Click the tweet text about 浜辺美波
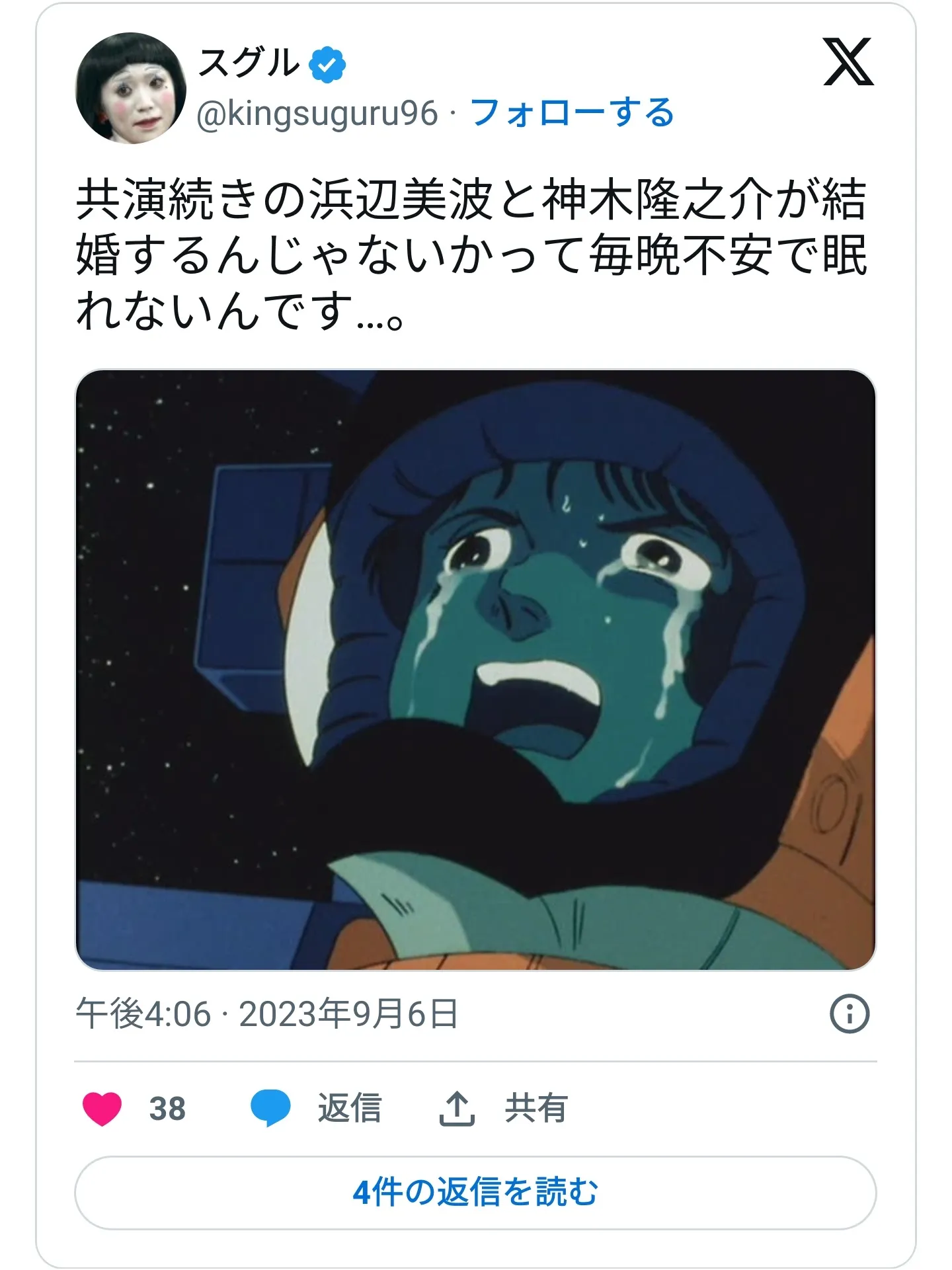This screenshot has width=952, height=1270. [471, 255]
